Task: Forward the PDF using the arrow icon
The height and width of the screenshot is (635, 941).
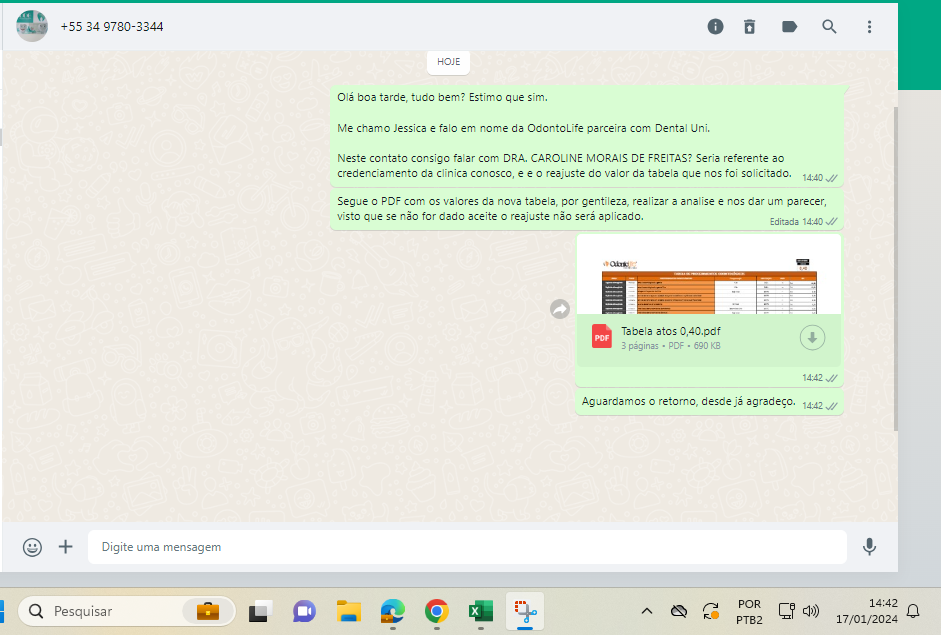Action: 560,310
